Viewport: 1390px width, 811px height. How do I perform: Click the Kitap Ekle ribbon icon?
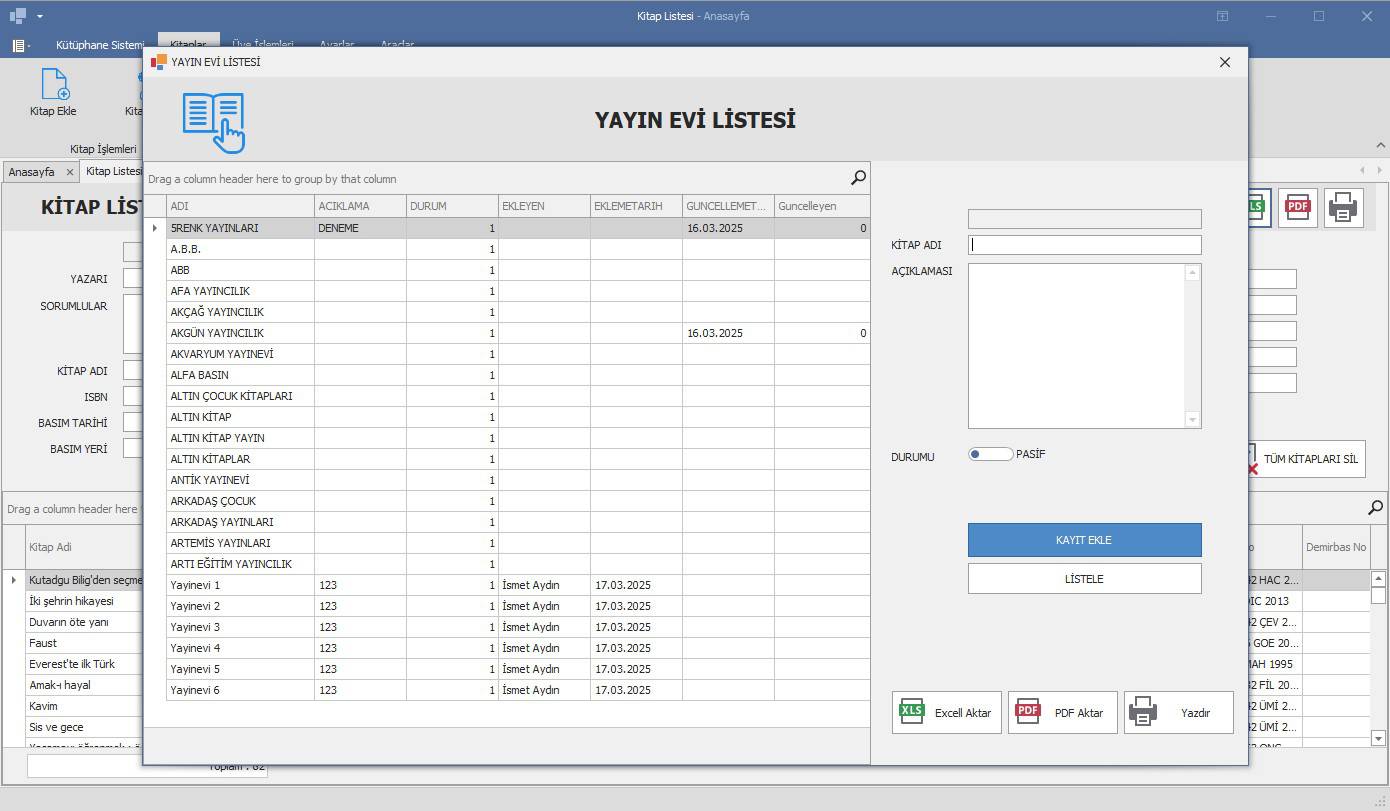coord(53,92)
